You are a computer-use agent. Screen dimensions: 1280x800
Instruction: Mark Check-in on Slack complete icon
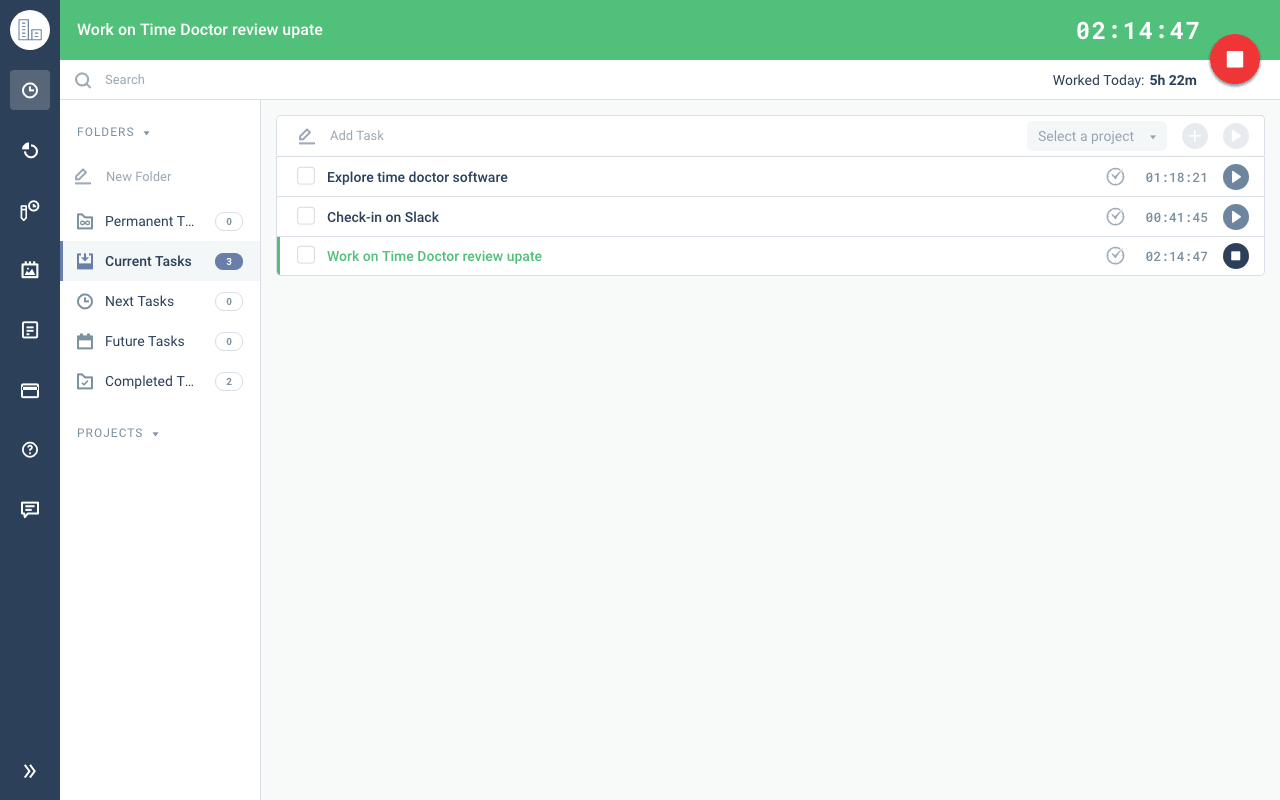tap(1116, 216)
